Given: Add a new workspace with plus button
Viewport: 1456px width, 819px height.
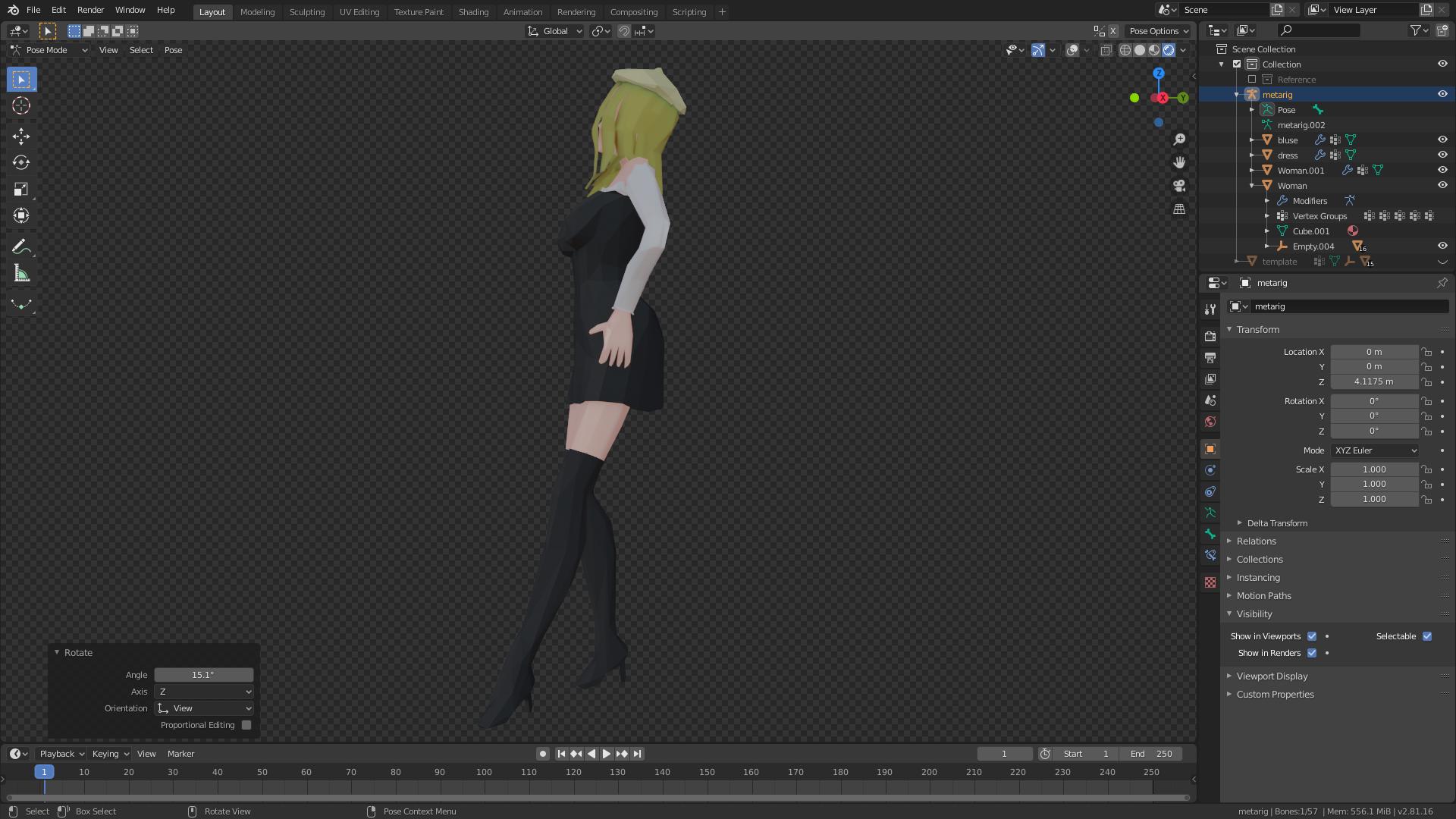Looking at the screenshot, I should click(x=722, y=11).
